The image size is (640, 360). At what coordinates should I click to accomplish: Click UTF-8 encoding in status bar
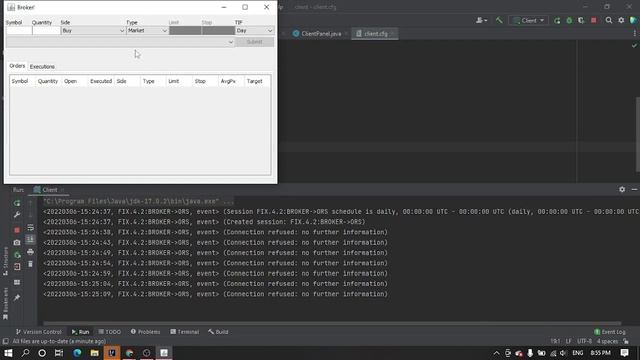coord(584,341)
